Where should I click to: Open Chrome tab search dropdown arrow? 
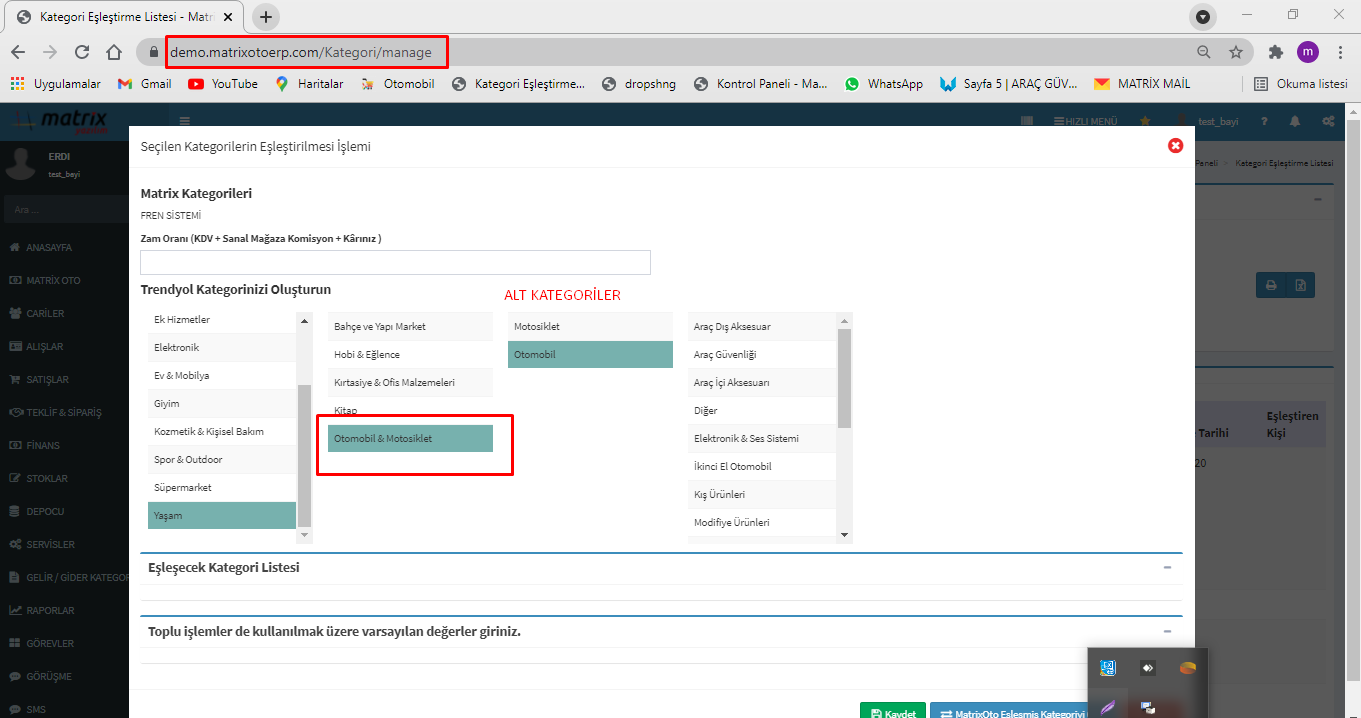[1203, 17]
